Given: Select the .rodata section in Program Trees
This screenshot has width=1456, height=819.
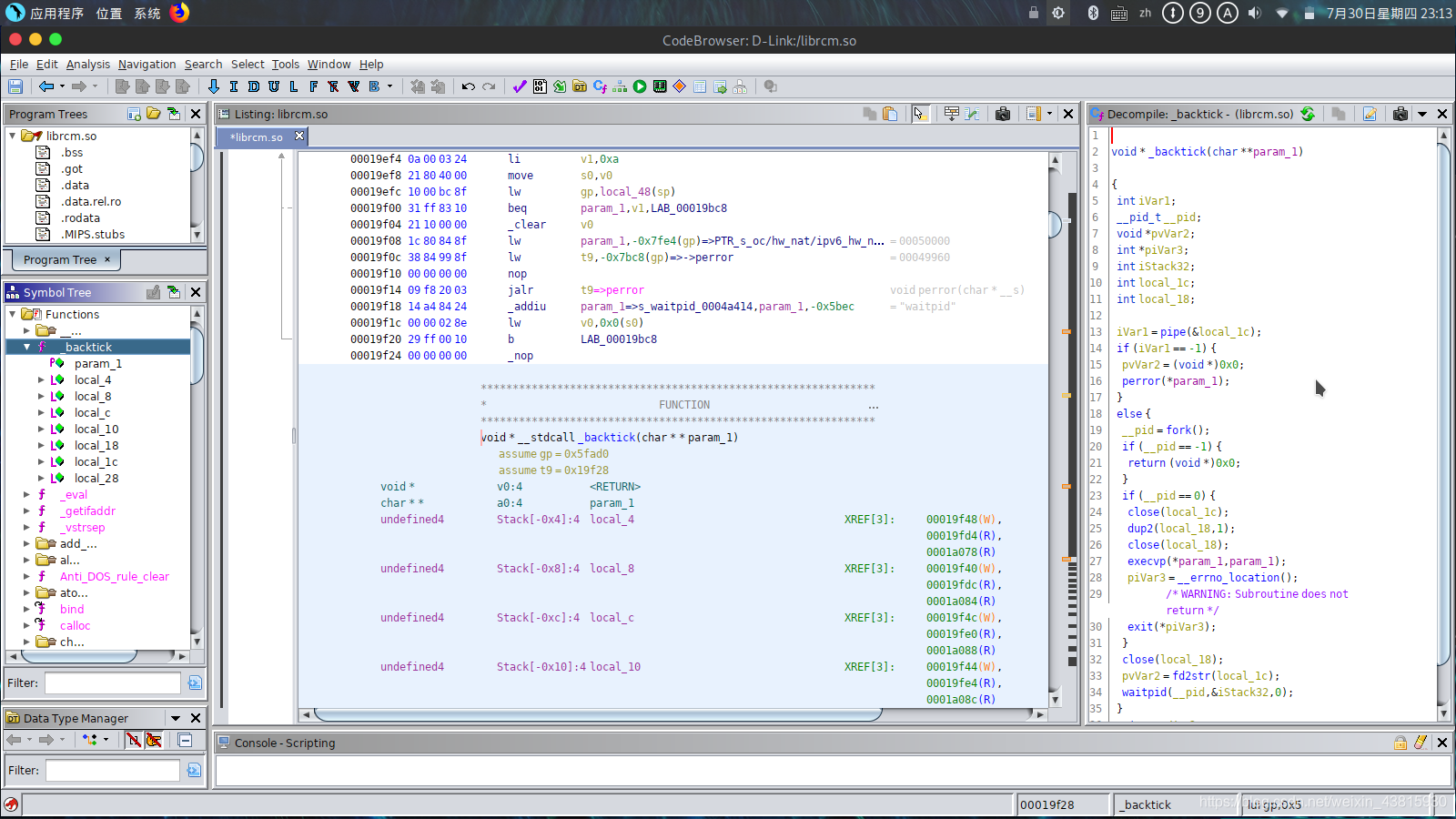Looking at the screenshot, I should point(80,217).
